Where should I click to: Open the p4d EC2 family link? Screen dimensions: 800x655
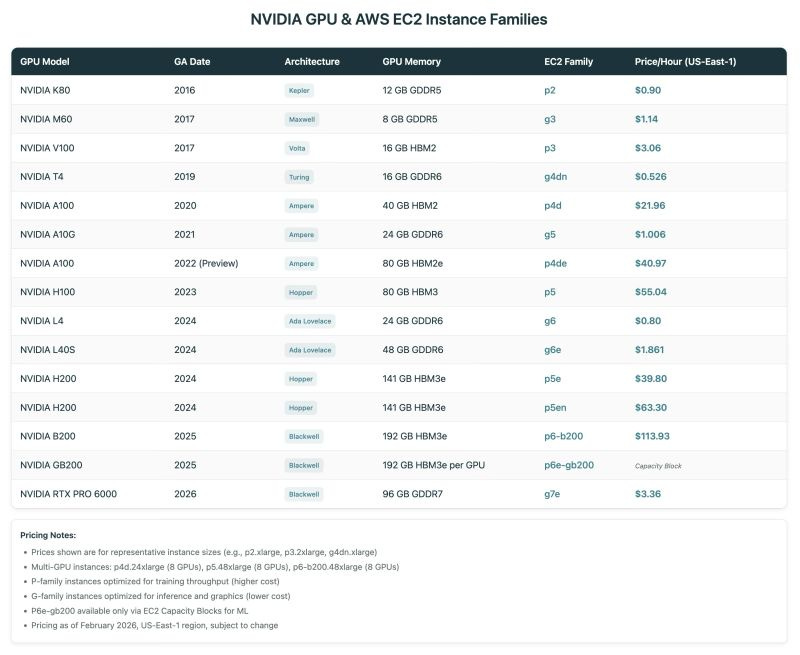click(553, 206)
